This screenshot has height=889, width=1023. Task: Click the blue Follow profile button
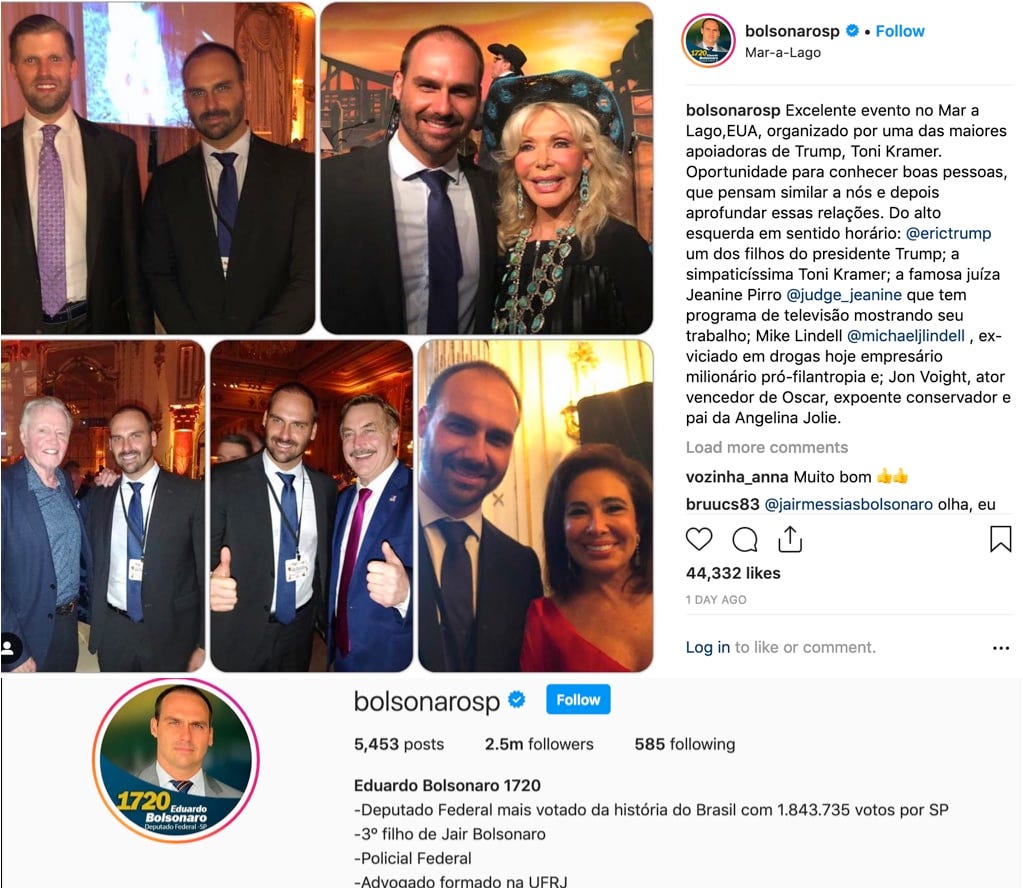578,699
